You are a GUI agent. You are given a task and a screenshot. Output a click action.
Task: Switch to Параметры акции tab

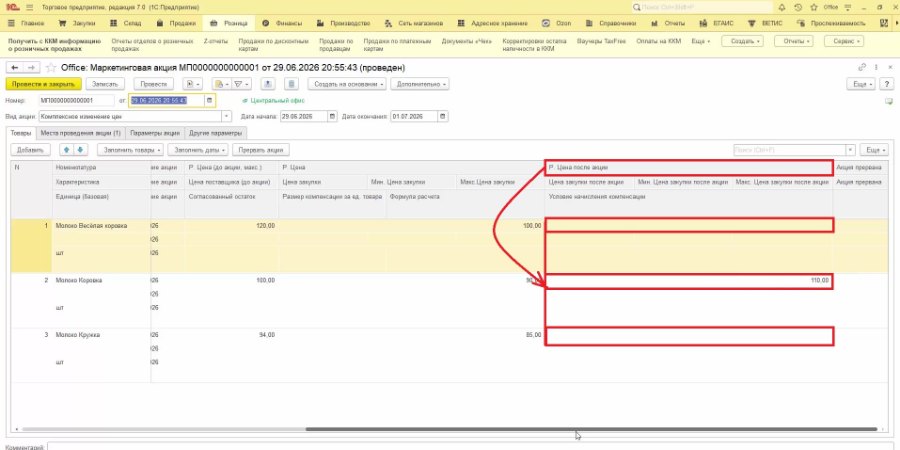[155, 133]
